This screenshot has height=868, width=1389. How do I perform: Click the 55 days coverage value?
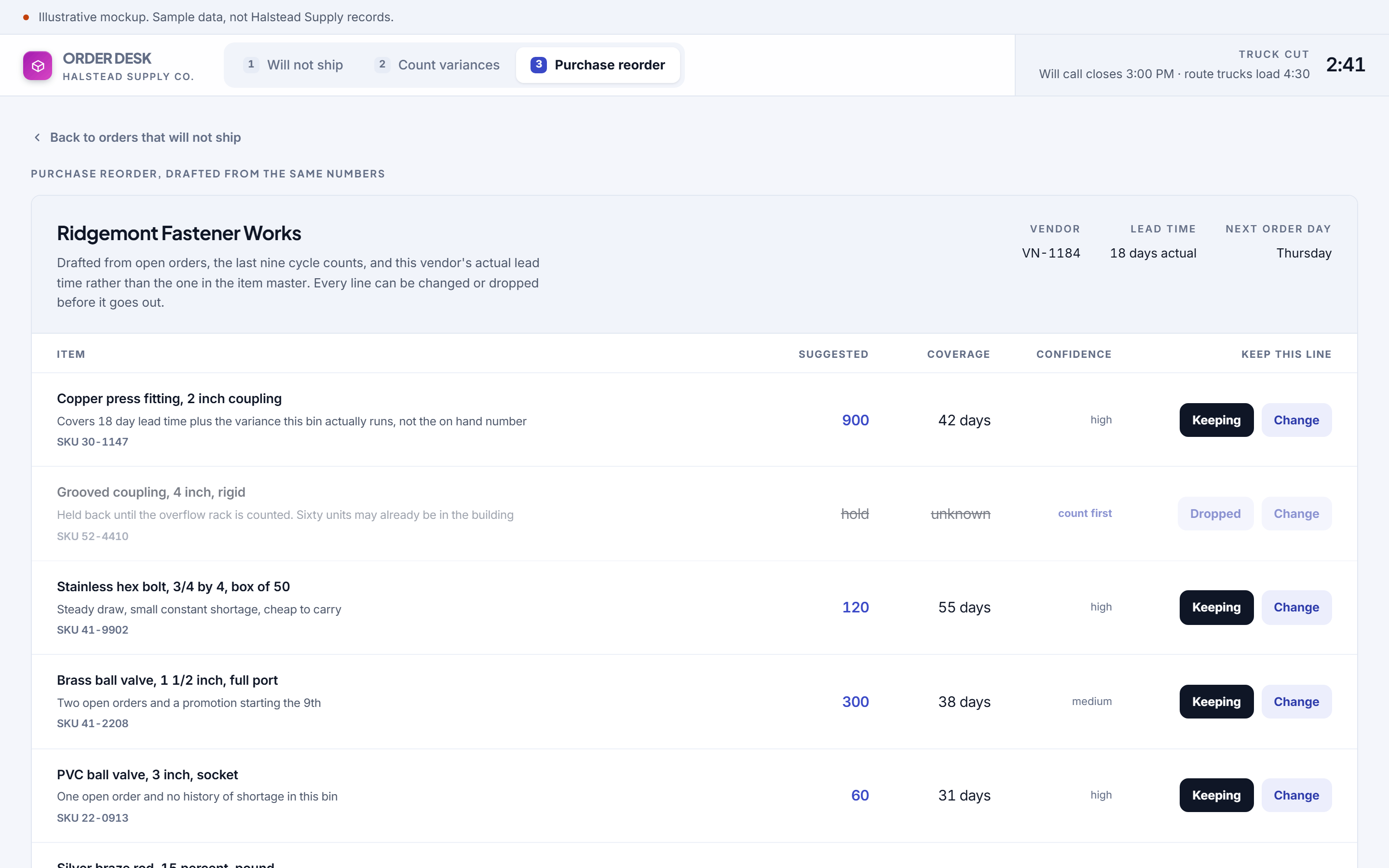(964, 608)
